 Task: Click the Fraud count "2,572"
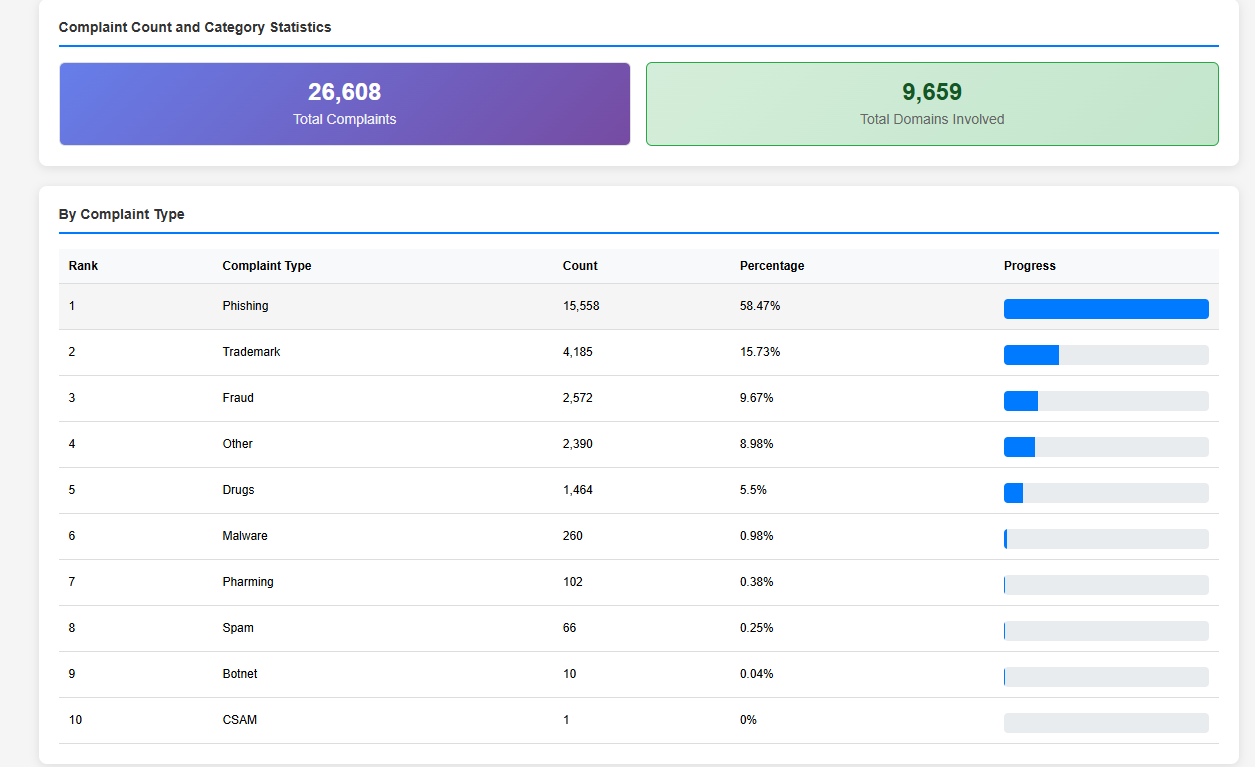point(578,398)
